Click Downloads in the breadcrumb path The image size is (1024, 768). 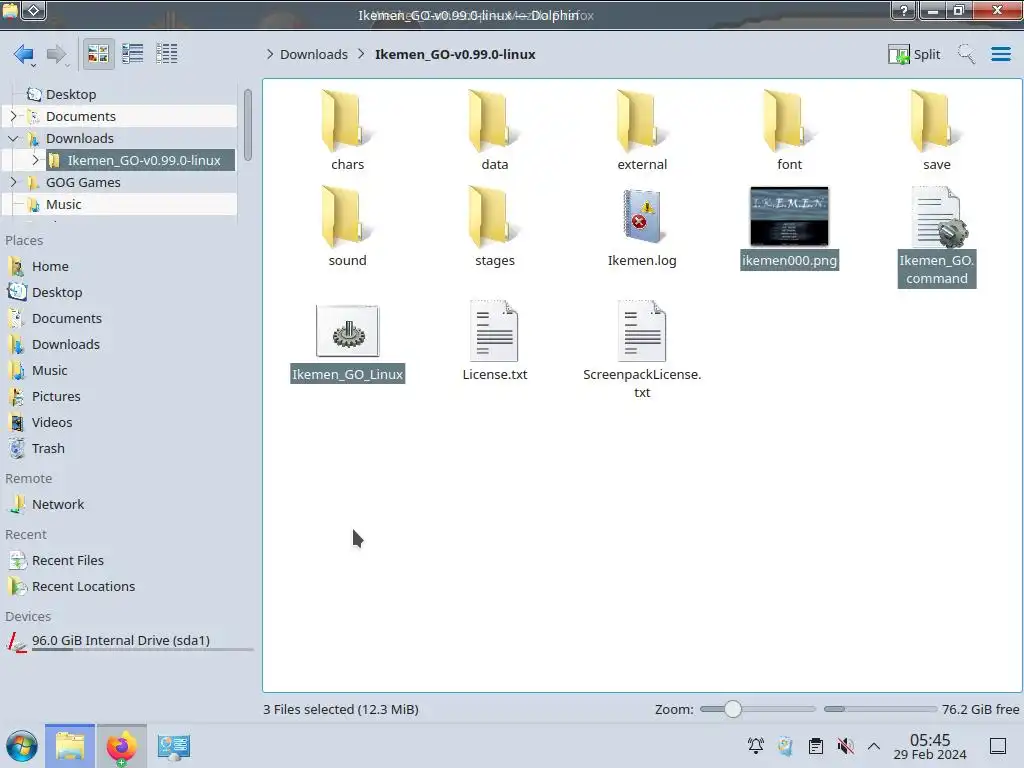coord(314,54)
